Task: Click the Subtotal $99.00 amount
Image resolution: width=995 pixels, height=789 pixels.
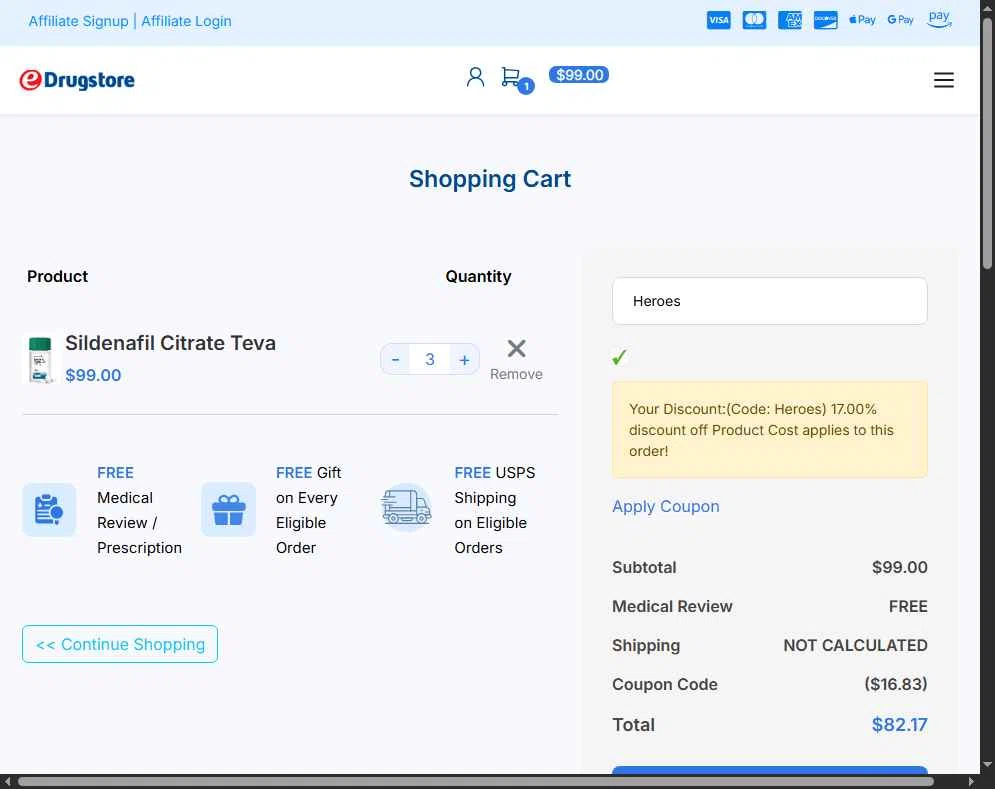Action: [x=899, y=567]
